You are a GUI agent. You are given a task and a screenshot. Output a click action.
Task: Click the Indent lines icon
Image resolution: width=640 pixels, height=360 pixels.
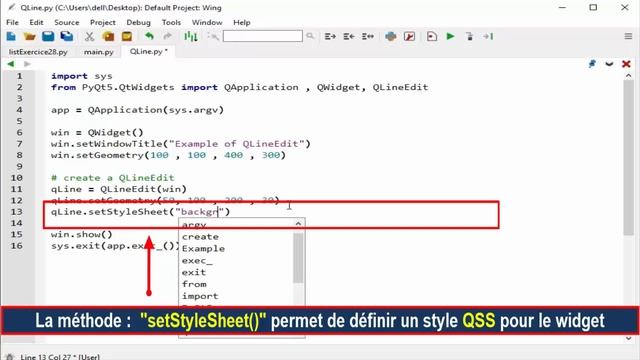(330, 37)
